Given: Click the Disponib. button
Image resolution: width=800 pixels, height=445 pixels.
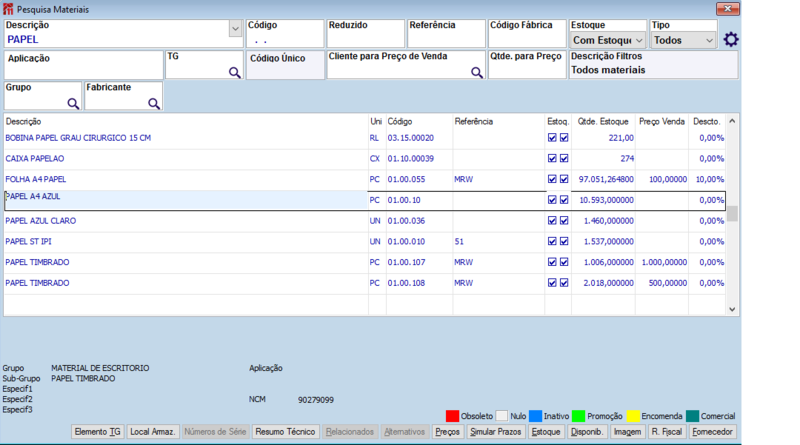Looking at the screenshot, I should [587, 432].
